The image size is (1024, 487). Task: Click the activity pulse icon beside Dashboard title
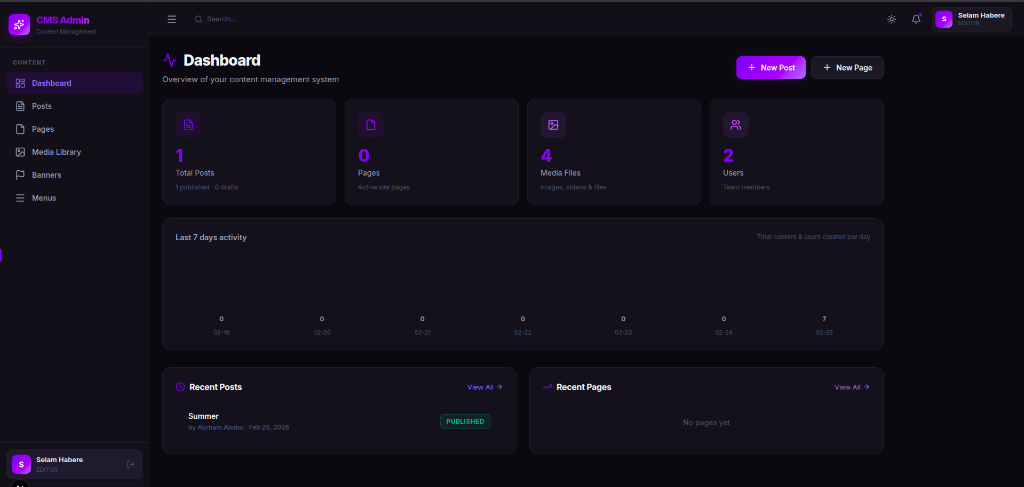(170, 61)
